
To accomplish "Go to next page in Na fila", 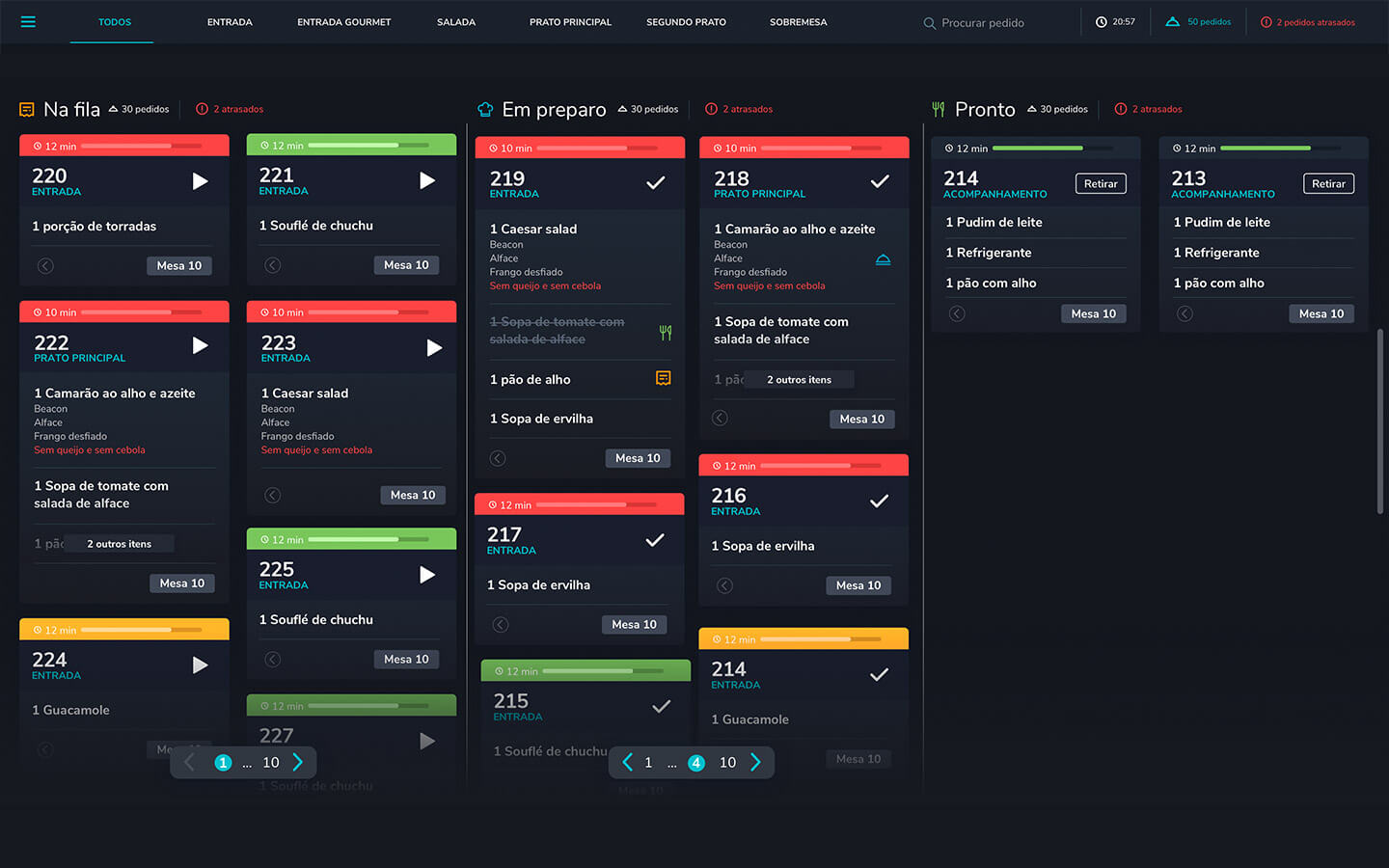I will [x=298, y=763].
